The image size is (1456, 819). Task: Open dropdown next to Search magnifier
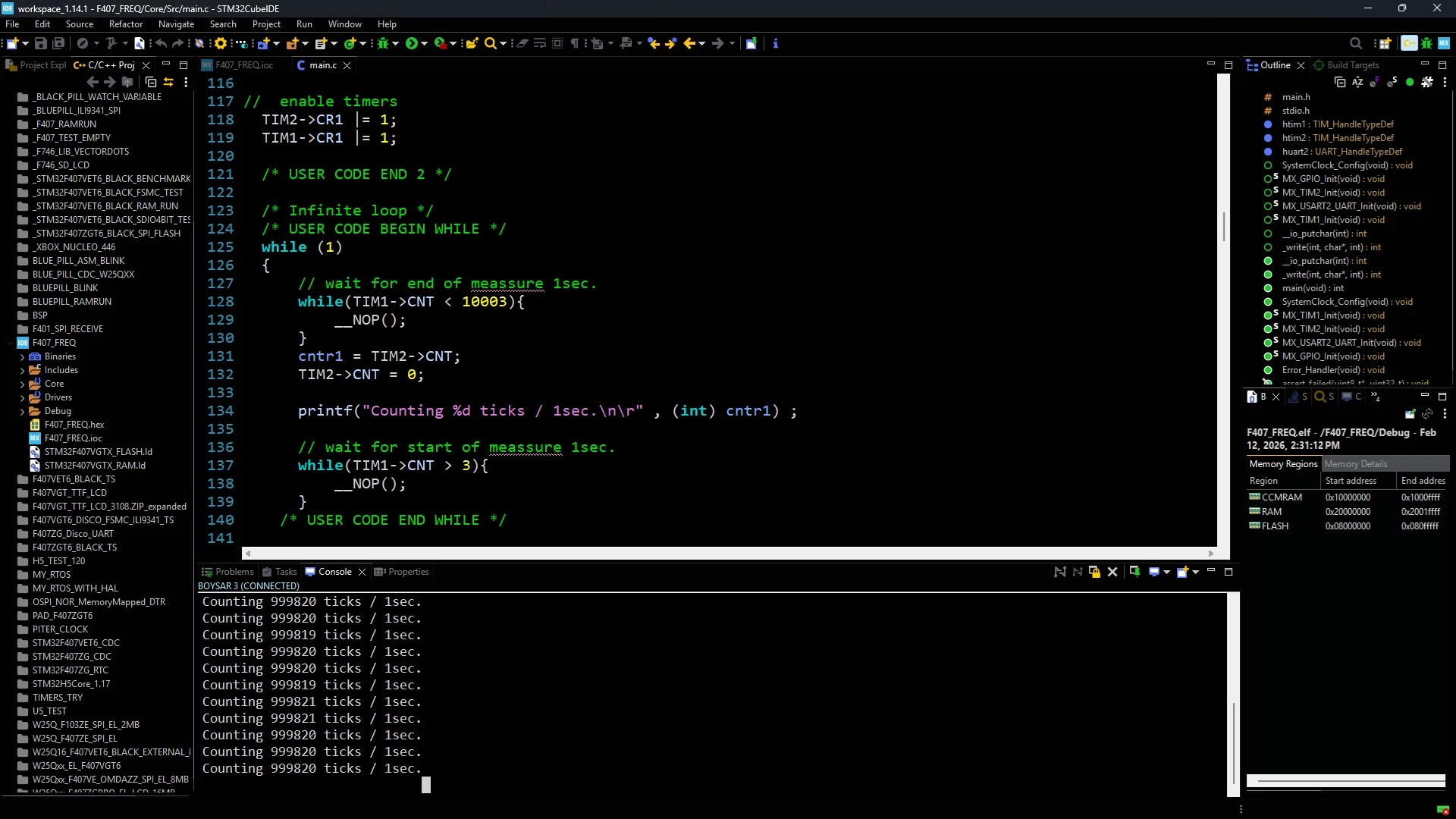coord(503,43)
